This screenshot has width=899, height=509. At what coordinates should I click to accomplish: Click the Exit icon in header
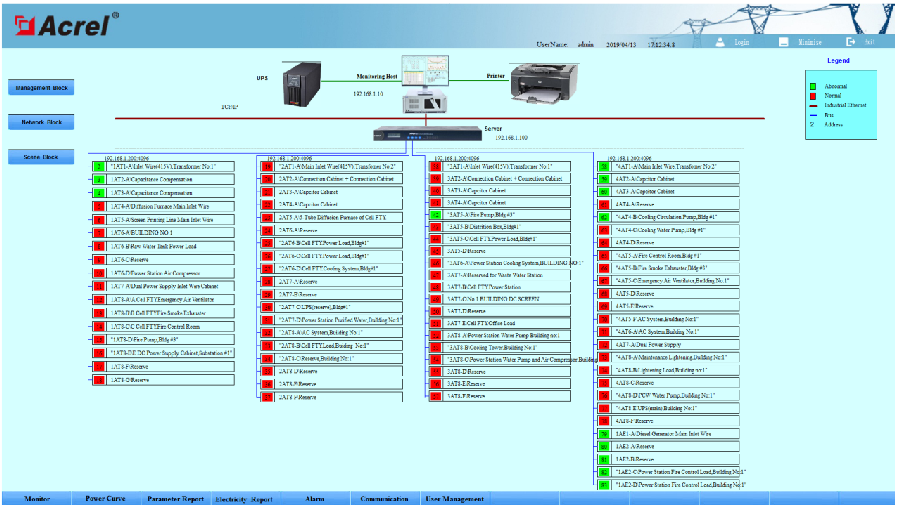[x=850, y=43]
